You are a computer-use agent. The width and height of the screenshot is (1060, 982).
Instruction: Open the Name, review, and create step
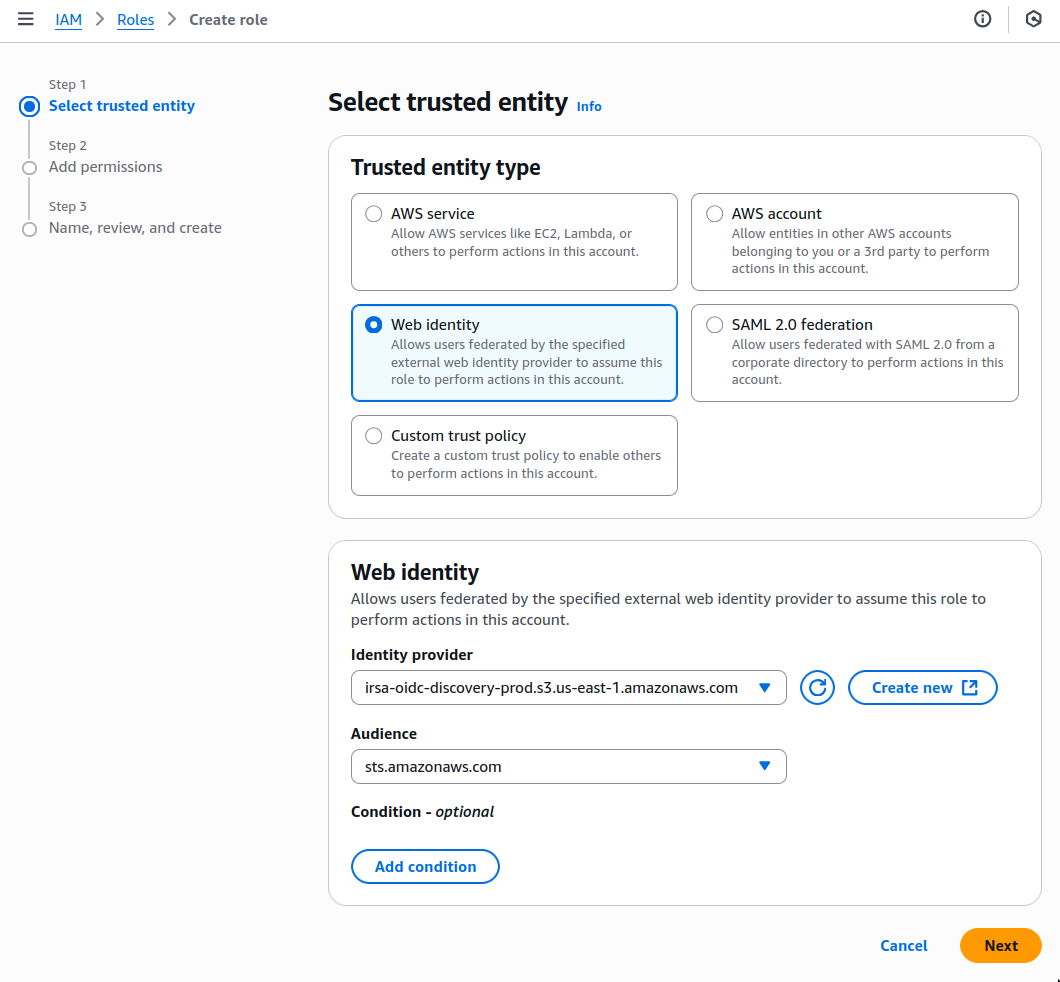(x=135, y=228)
